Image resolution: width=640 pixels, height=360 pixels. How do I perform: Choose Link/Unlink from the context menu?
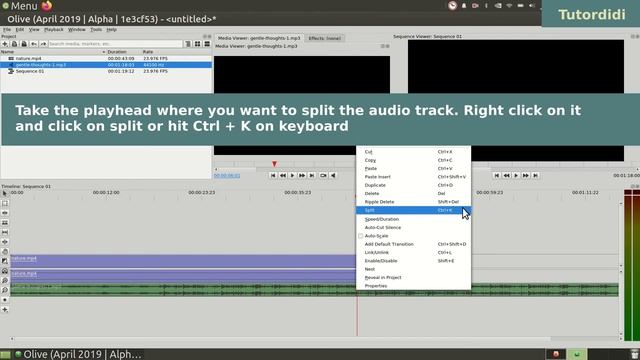click(413, 253)
